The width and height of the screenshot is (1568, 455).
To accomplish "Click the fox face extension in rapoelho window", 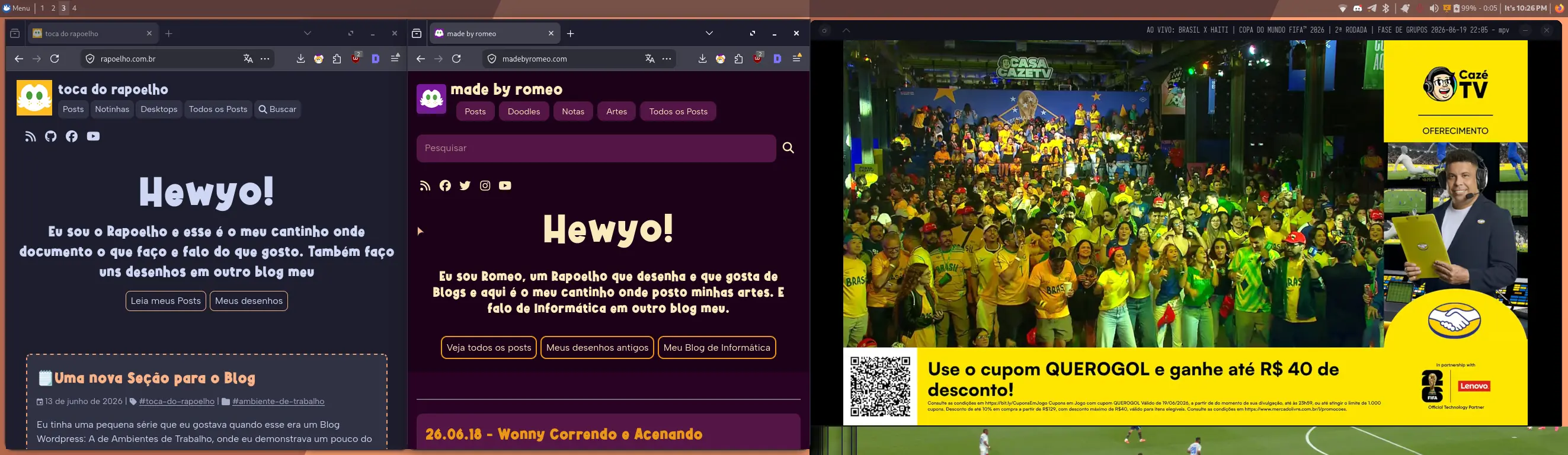I will pos(319,59).
